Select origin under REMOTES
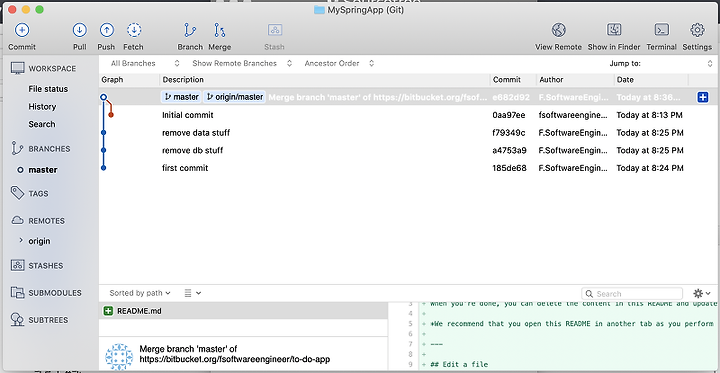This screenshot has width=720, height=373. click(39, 241)
